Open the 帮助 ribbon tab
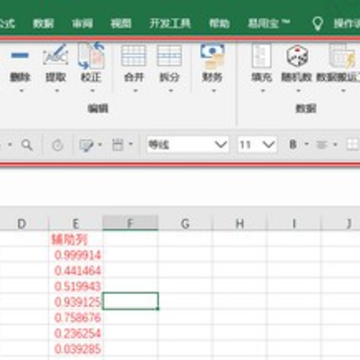Screen dimensions: 360x360 (219, 24)
